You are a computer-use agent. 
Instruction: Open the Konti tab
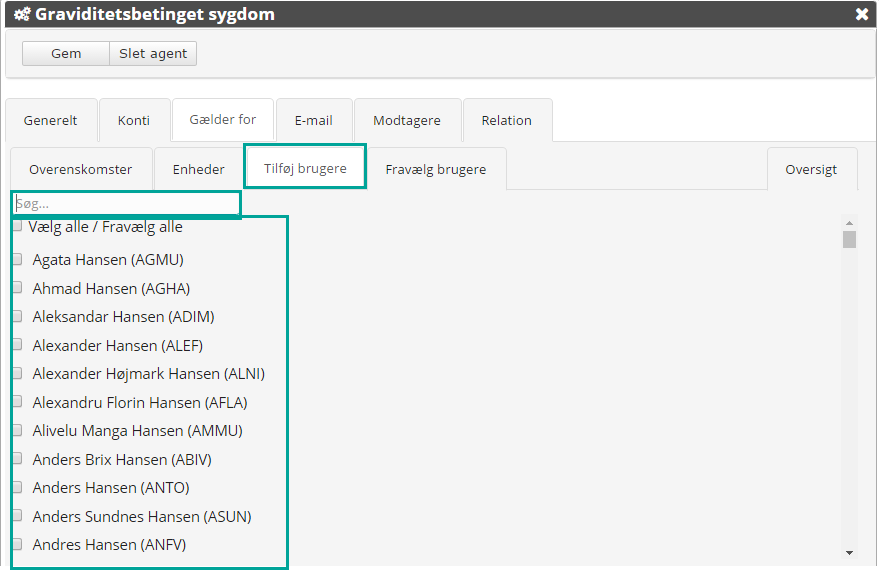click(134, 120)
